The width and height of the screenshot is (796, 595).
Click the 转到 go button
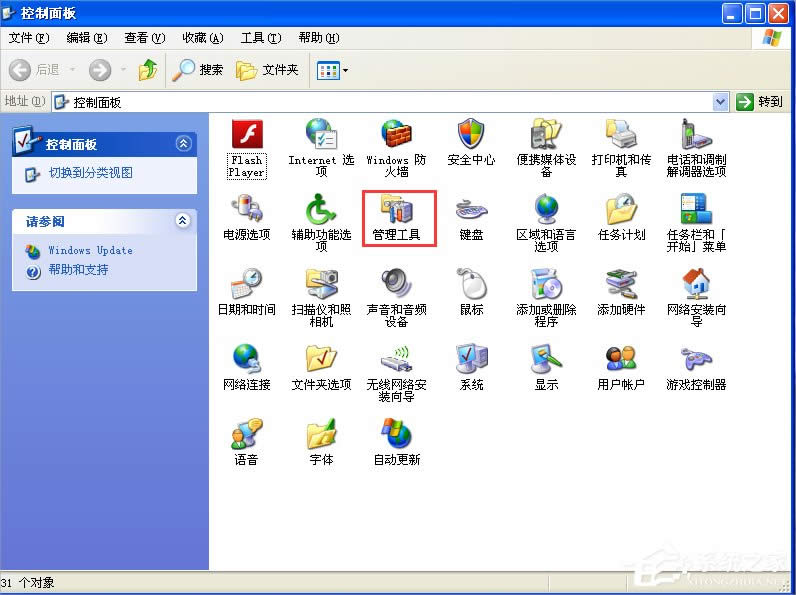click(x=760, y=102)
